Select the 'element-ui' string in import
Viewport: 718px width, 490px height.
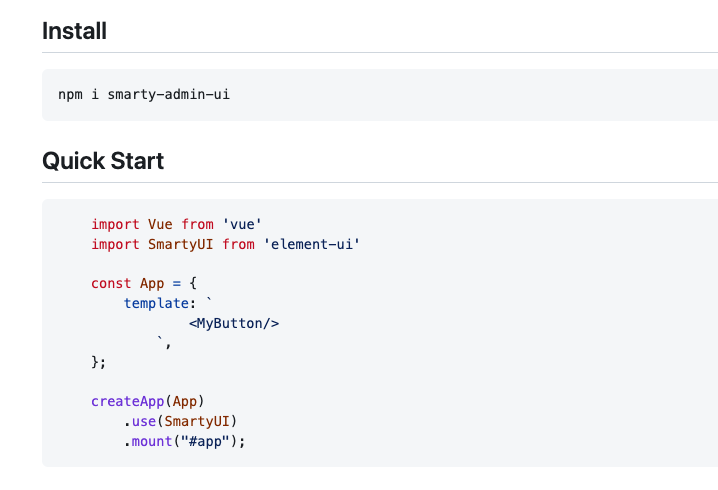point(311,244)
